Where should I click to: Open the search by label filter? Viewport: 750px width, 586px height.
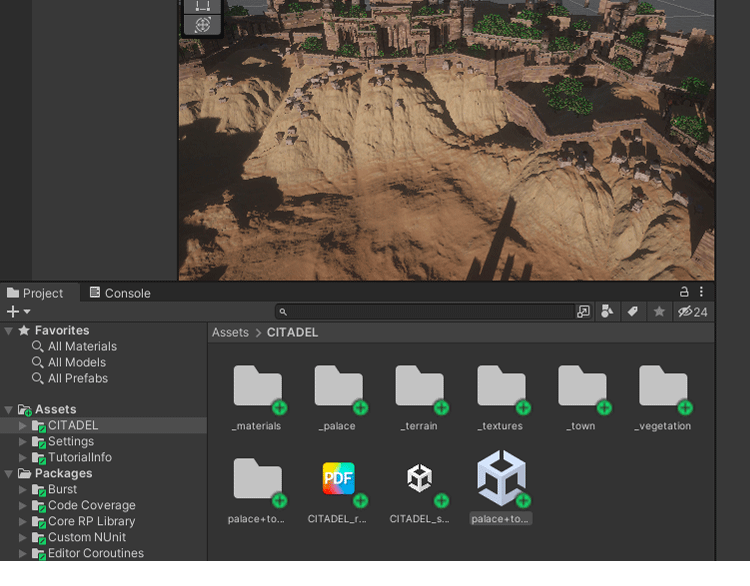(x=633, y=312)
